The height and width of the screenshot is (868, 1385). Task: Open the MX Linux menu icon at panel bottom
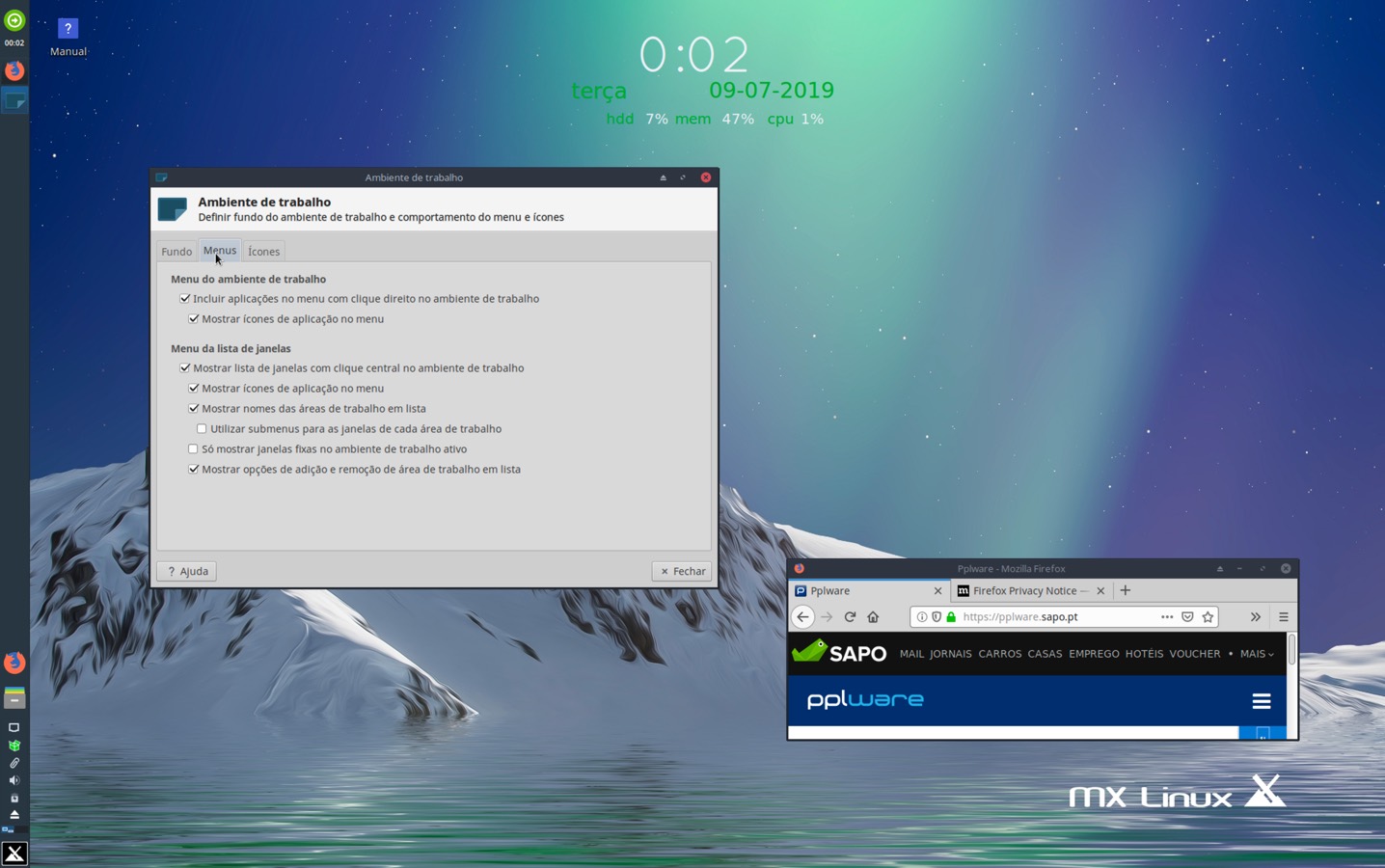pos(14,853)
